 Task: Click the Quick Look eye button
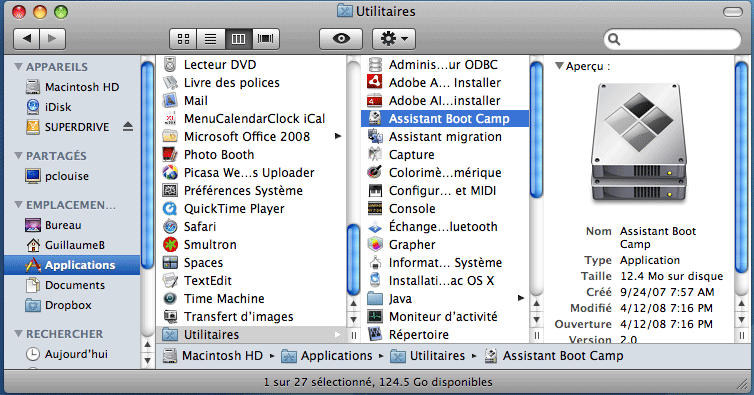pos(341,38)
